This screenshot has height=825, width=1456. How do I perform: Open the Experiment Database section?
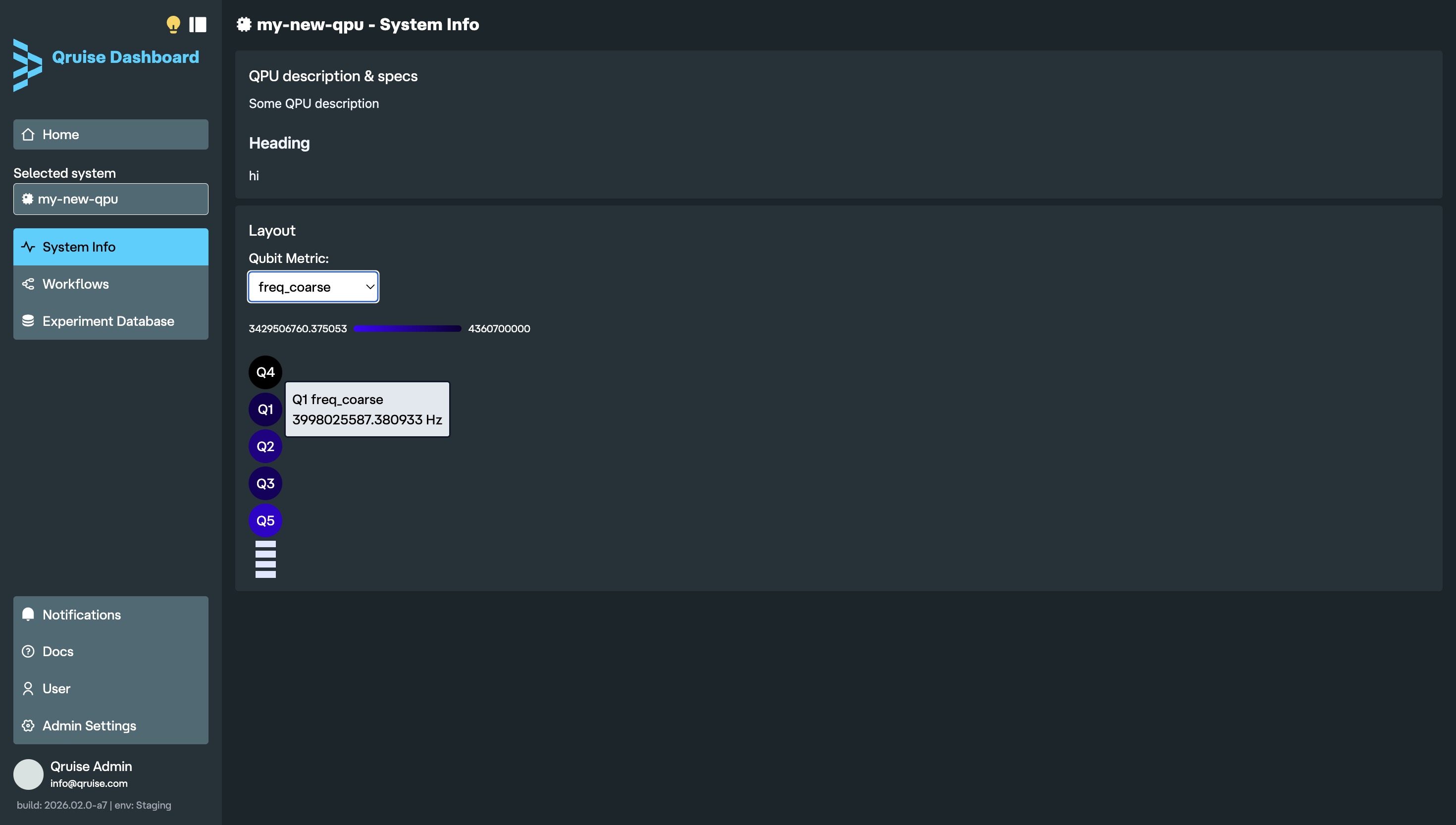tap(111, 321)
